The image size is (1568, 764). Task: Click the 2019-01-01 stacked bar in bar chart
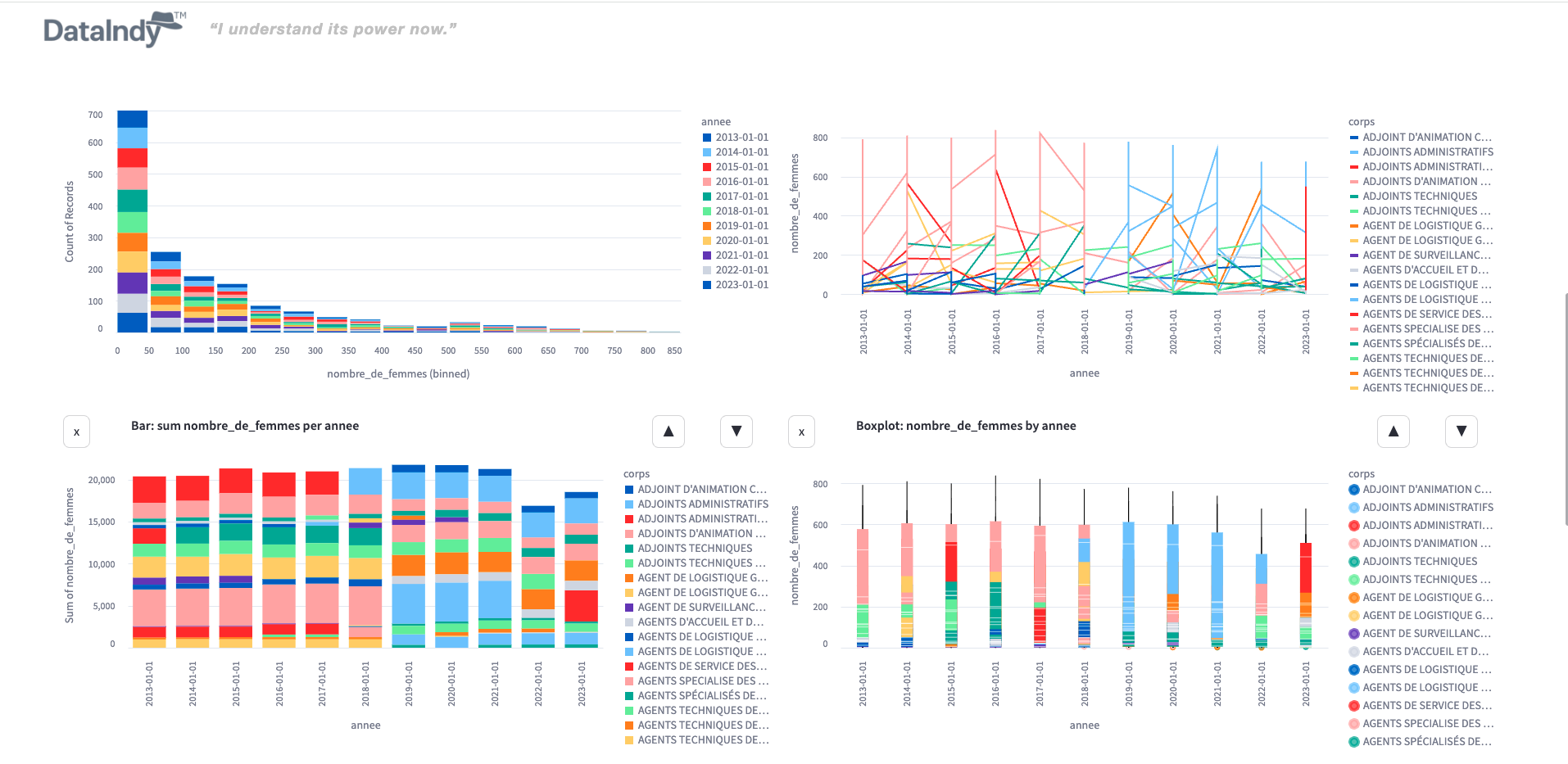(408, 557)
